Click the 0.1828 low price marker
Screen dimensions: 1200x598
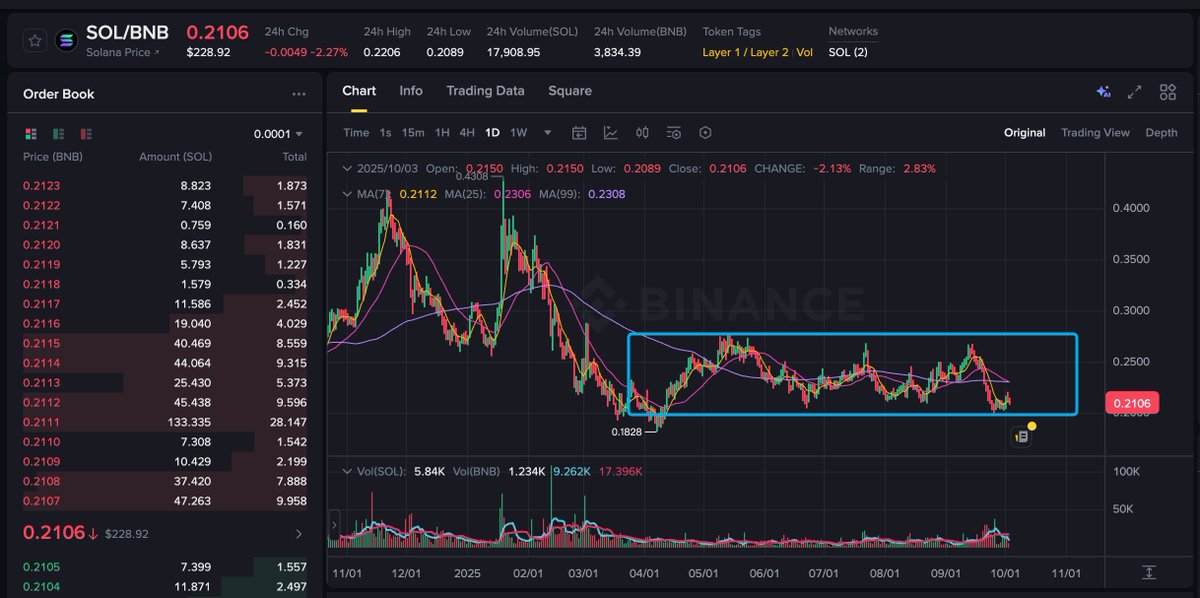click(627, 432)
